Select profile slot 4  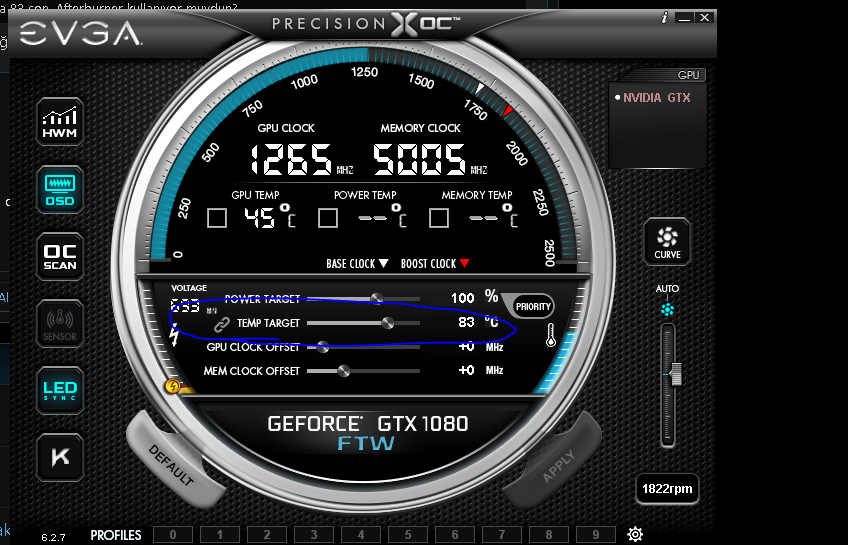point(361,535)
